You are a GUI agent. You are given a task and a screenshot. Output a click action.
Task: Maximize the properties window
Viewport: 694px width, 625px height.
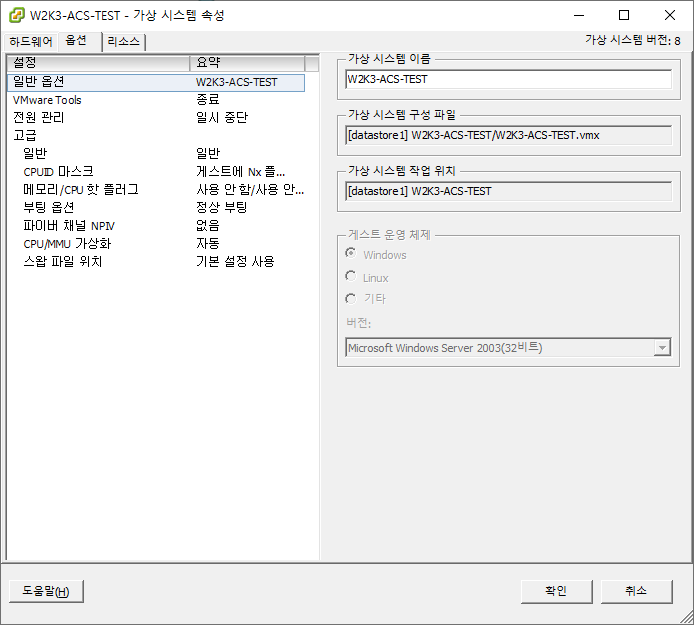624,15
